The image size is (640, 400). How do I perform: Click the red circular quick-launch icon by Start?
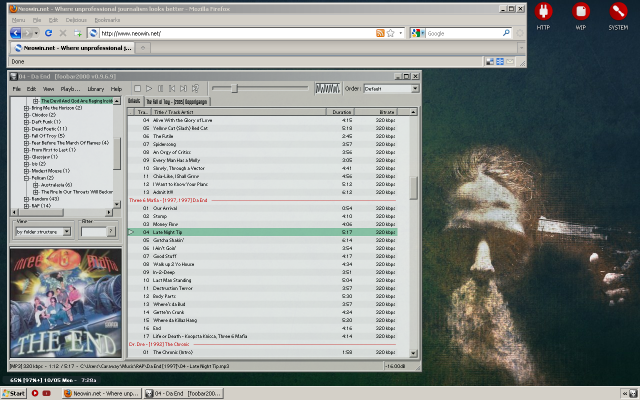35,393
